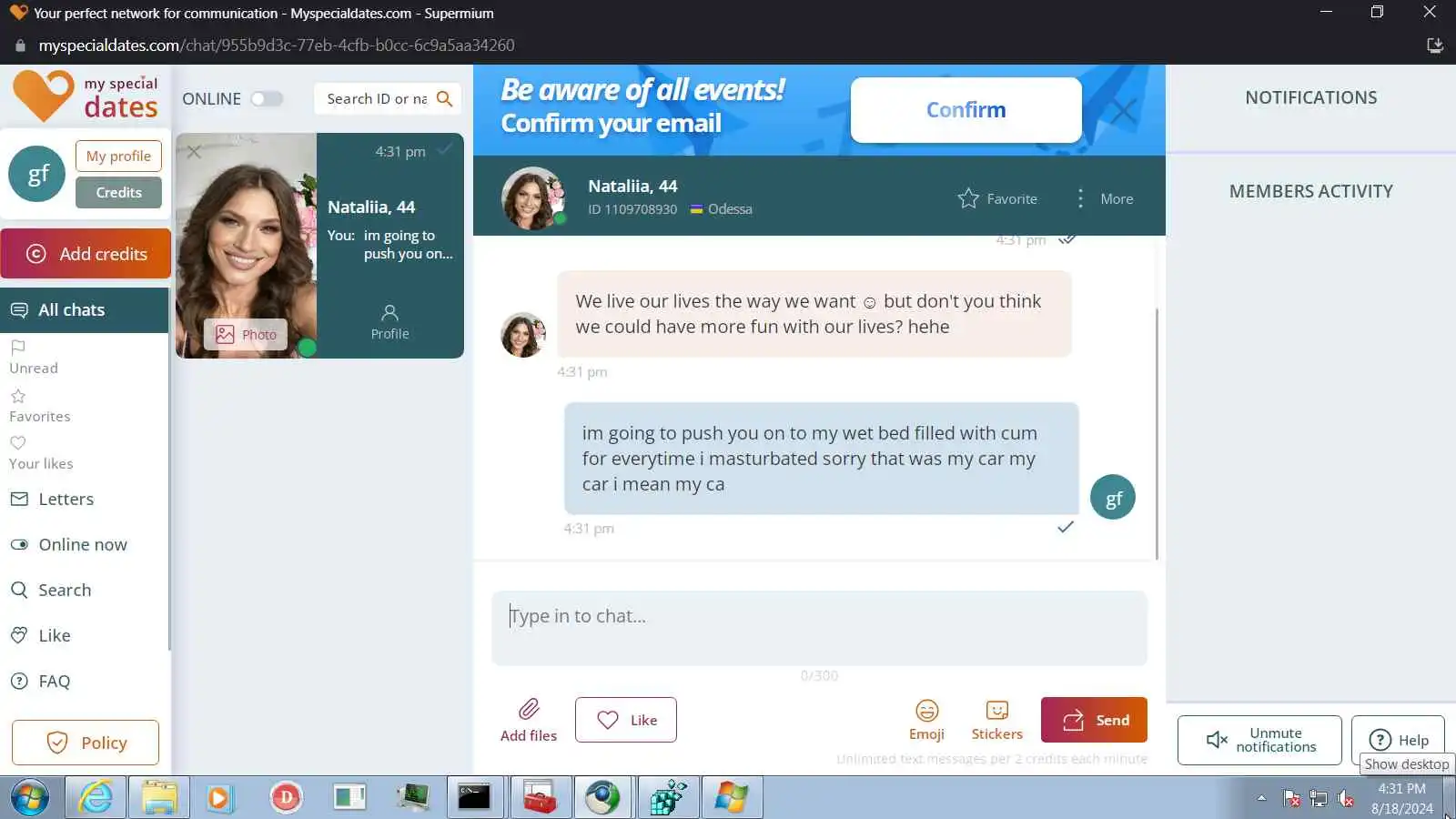Screen dimensions: 1456x819
Task: Open File Explorer from taskbar
Action: coord(159,798)
